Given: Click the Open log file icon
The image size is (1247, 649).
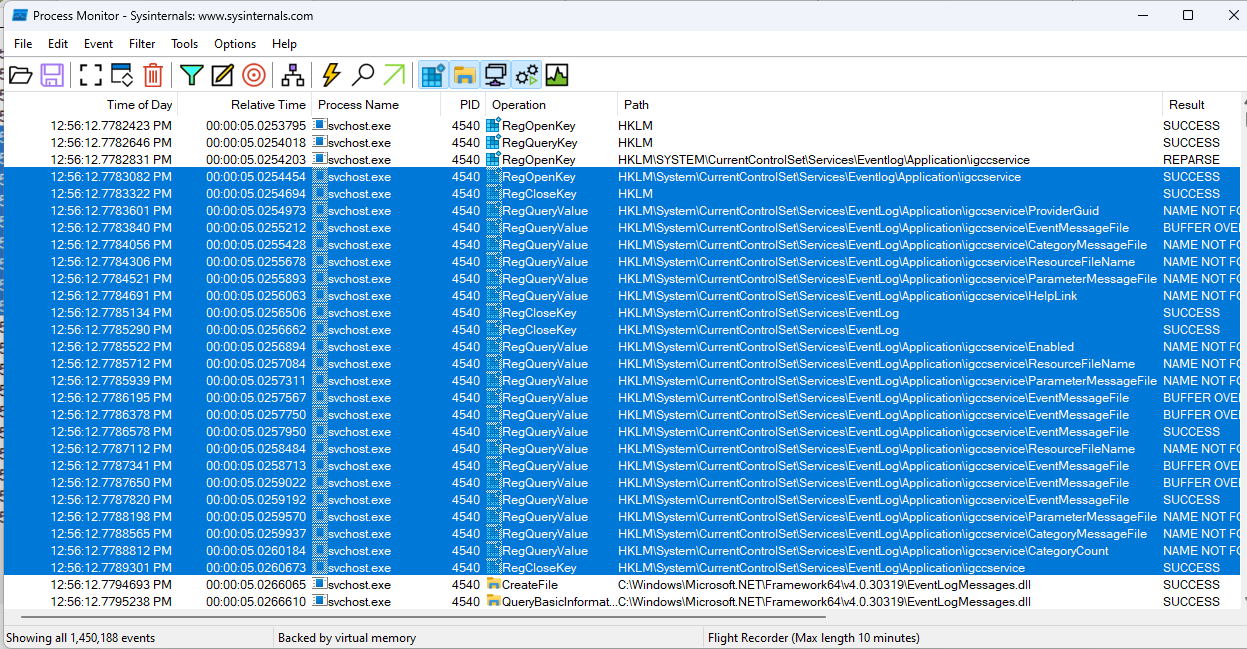Looking at the screenshot, I should tap(21, 75).
